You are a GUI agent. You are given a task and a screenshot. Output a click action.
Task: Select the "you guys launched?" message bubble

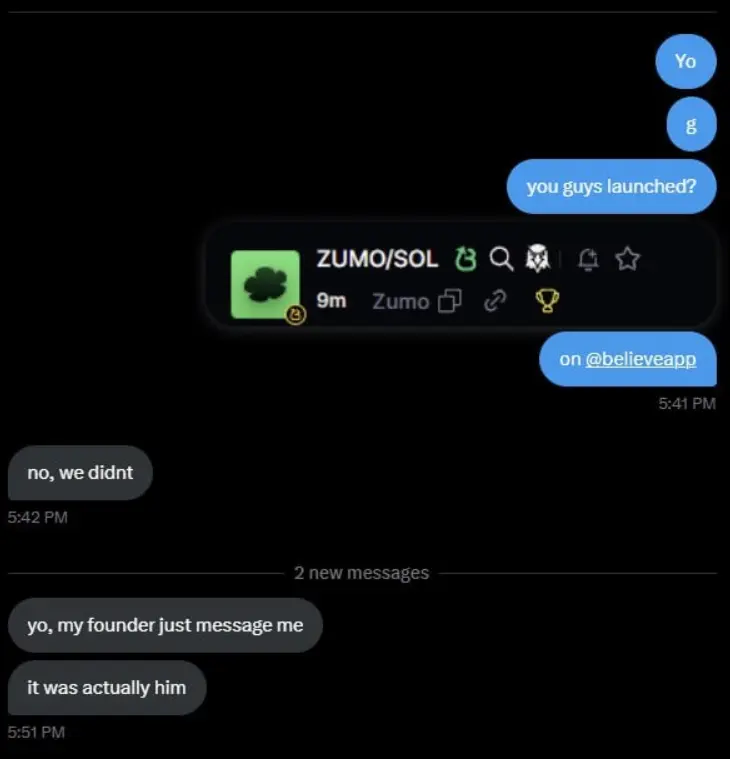tap(611, 186)
